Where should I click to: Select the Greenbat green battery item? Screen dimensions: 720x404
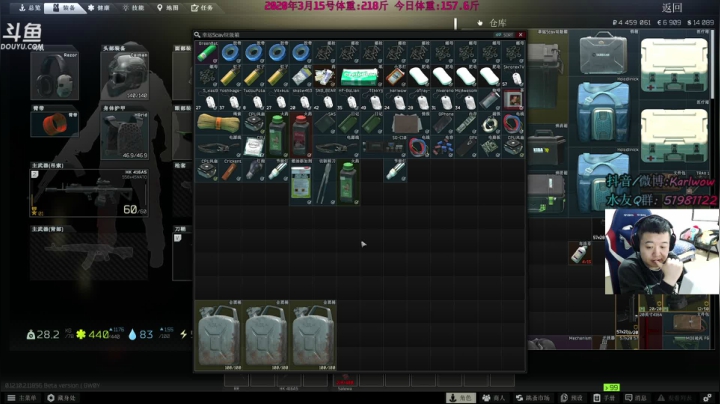[x=207, y=52]
